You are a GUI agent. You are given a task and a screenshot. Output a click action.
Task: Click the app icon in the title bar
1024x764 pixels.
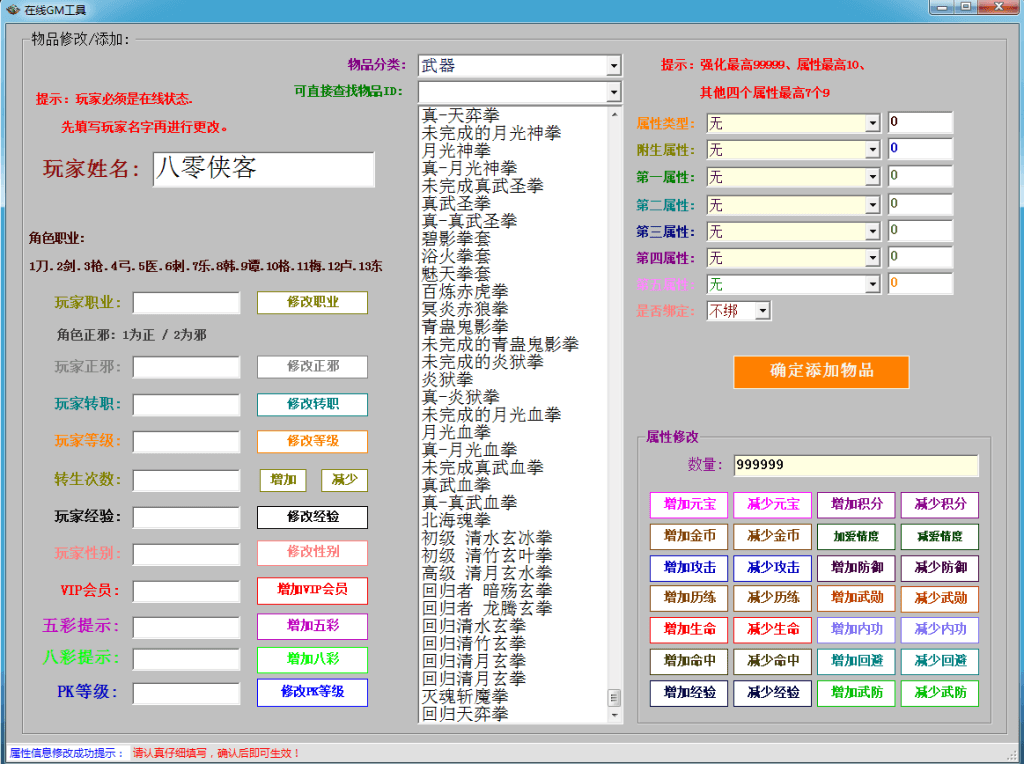click(x=13, y=9)
